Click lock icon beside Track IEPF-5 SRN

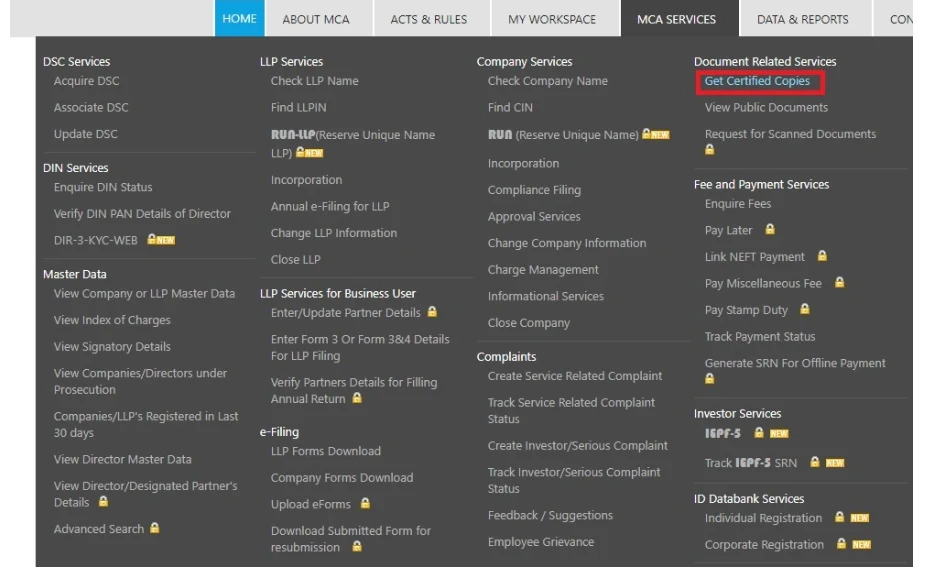[815, 462]
